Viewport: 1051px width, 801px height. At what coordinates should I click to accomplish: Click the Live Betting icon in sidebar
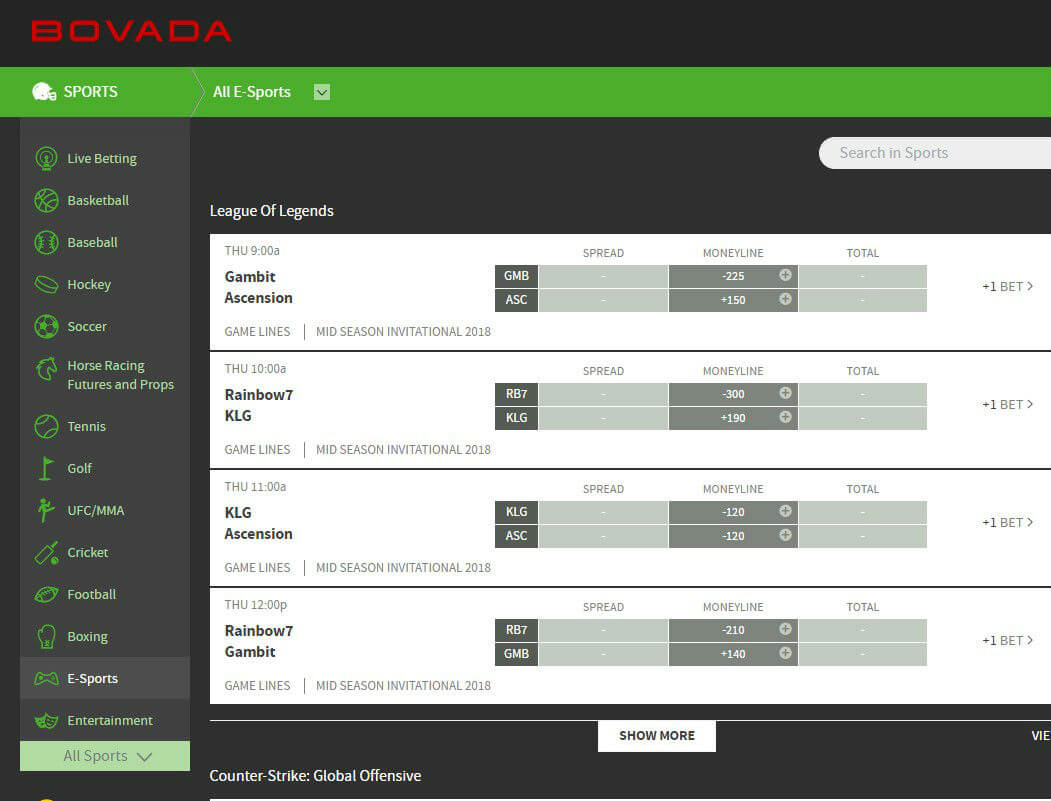pyautogui.click(x=46, y=158)
